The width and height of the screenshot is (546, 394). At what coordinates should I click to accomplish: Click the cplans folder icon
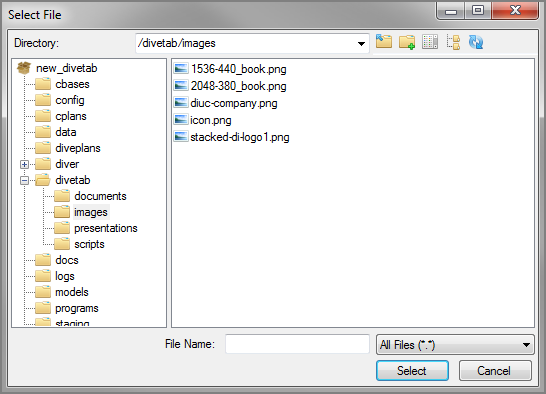(43, 116)
